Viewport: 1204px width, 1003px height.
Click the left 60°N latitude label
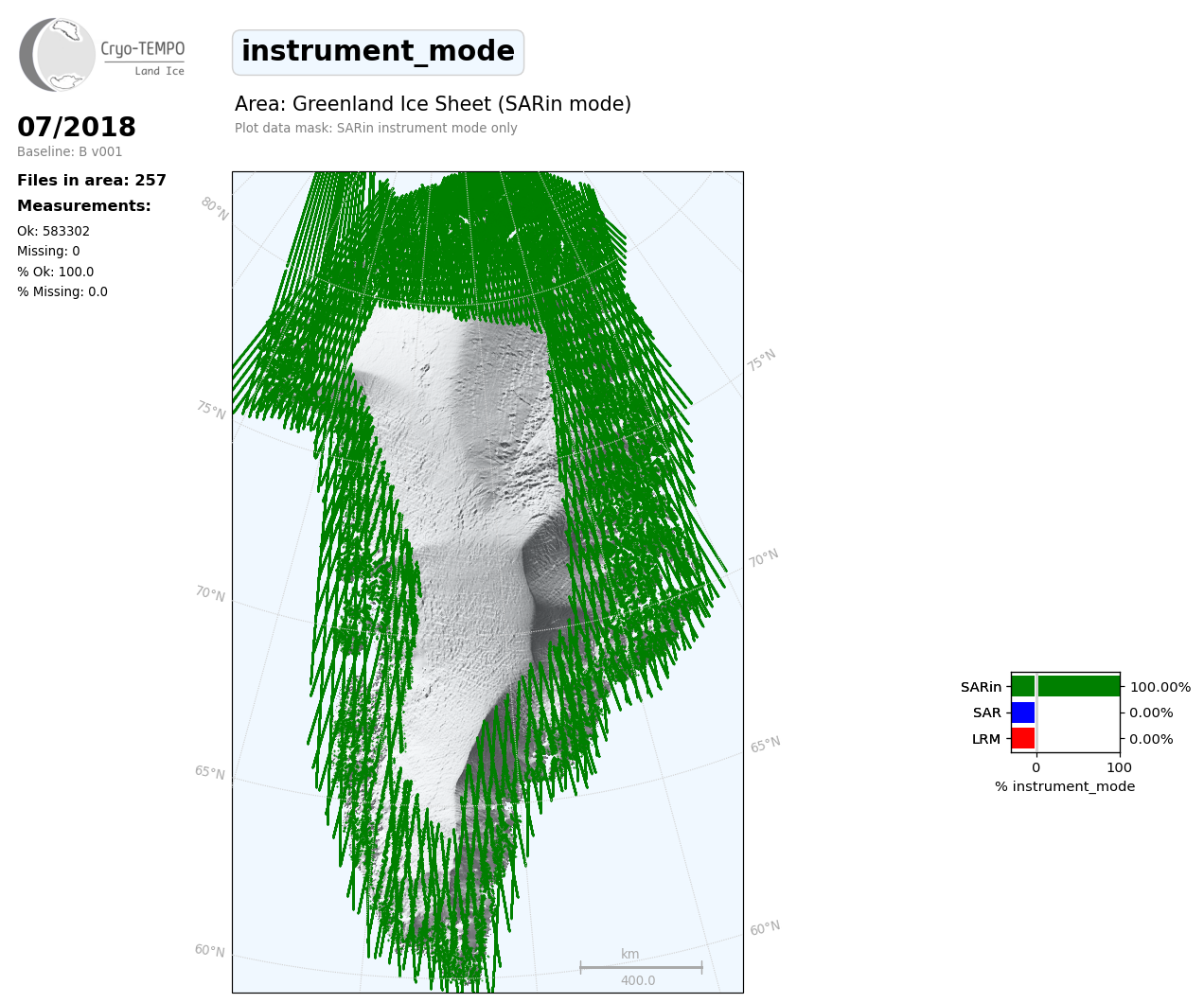(210, 950)
